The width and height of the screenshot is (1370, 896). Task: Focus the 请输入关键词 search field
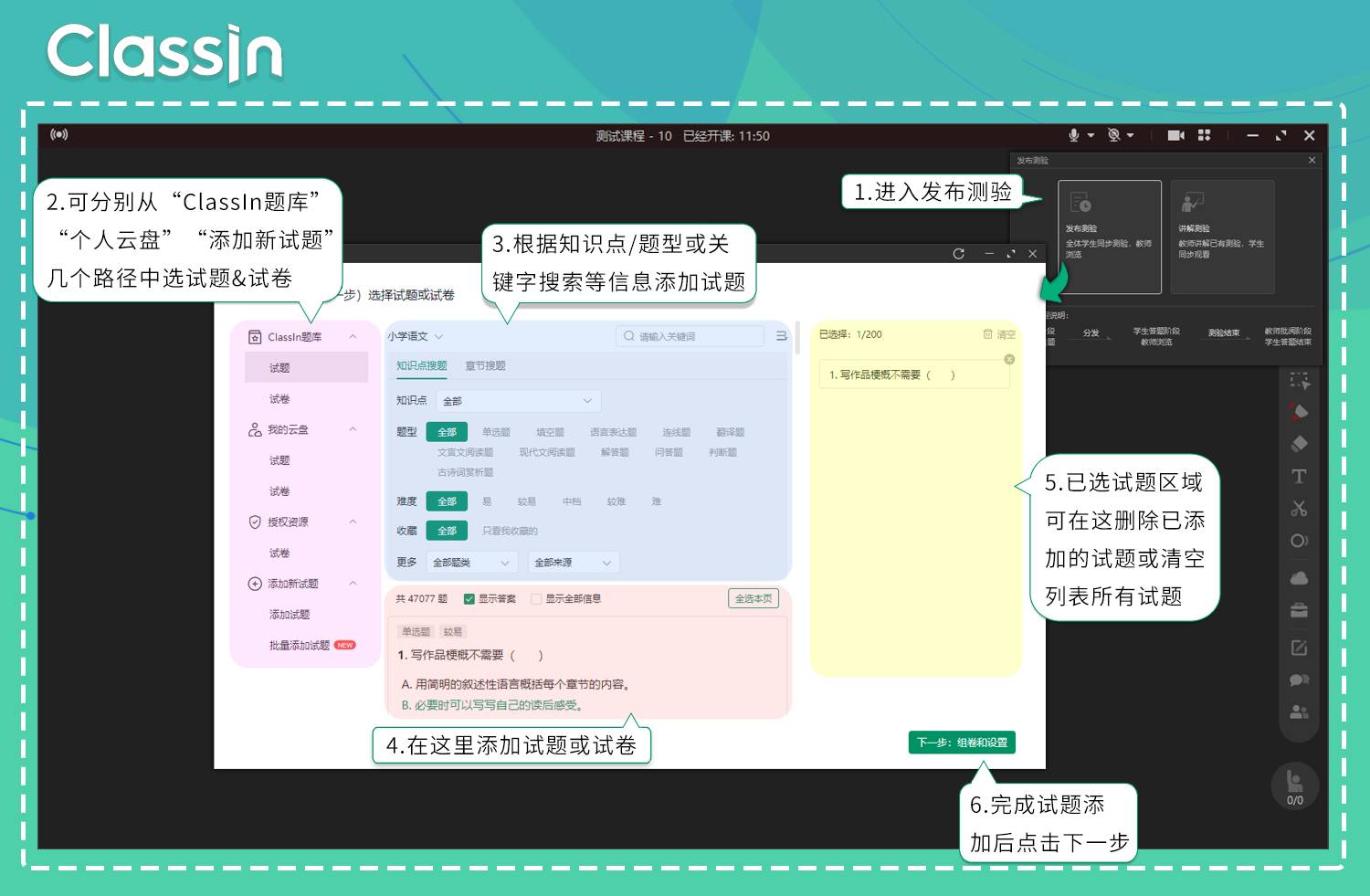[690, 336]
